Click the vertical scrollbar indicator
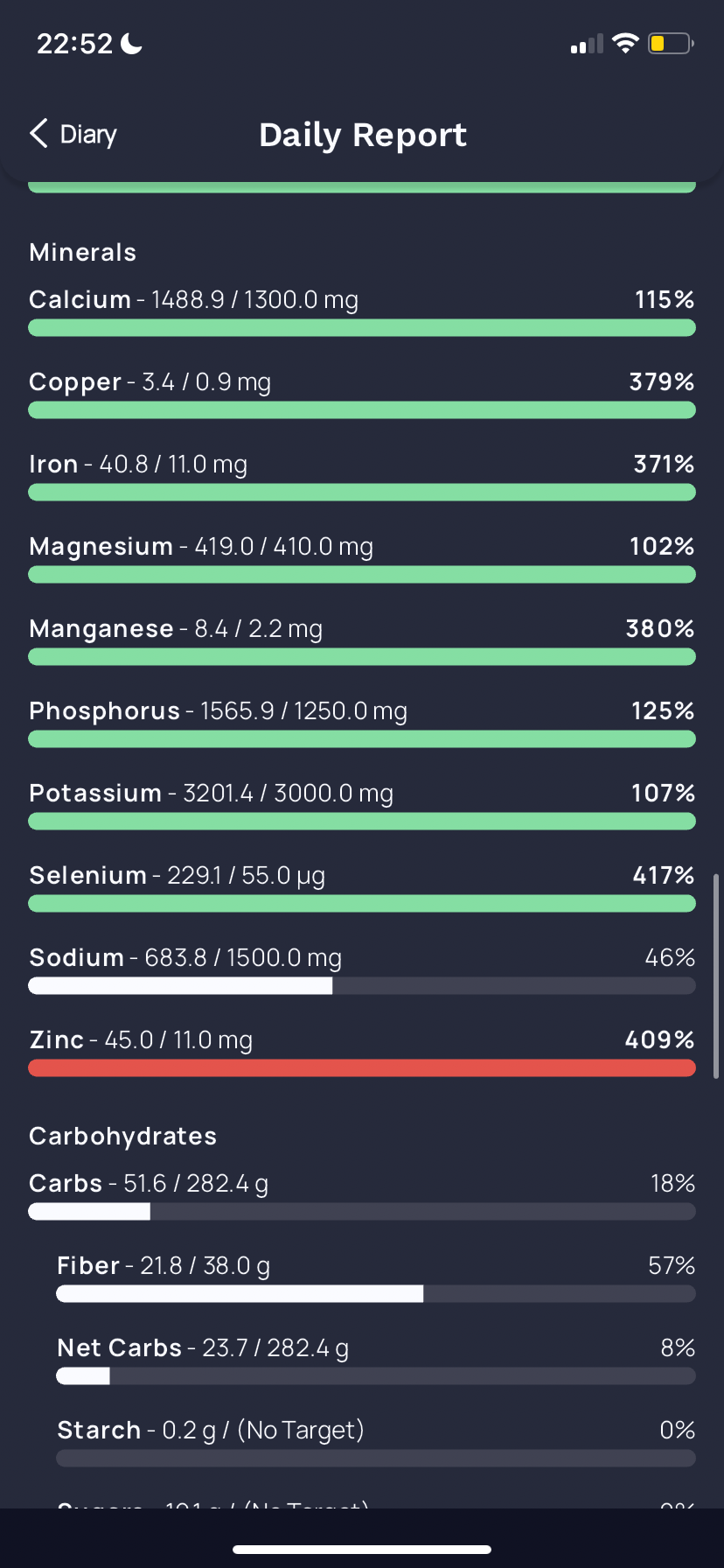Screen dimensions: 724x1568 click(x=716, y=975)
